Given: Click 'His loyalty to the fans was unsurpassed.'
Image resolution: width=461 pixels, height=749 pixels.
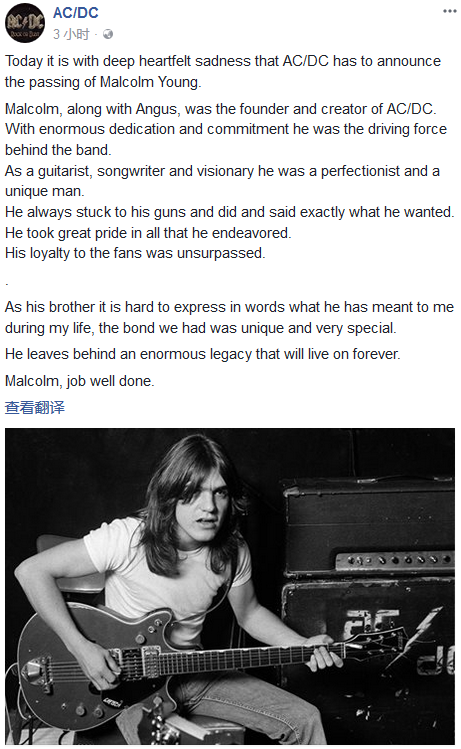Looking at the screenshot, I should coord(135,253).
